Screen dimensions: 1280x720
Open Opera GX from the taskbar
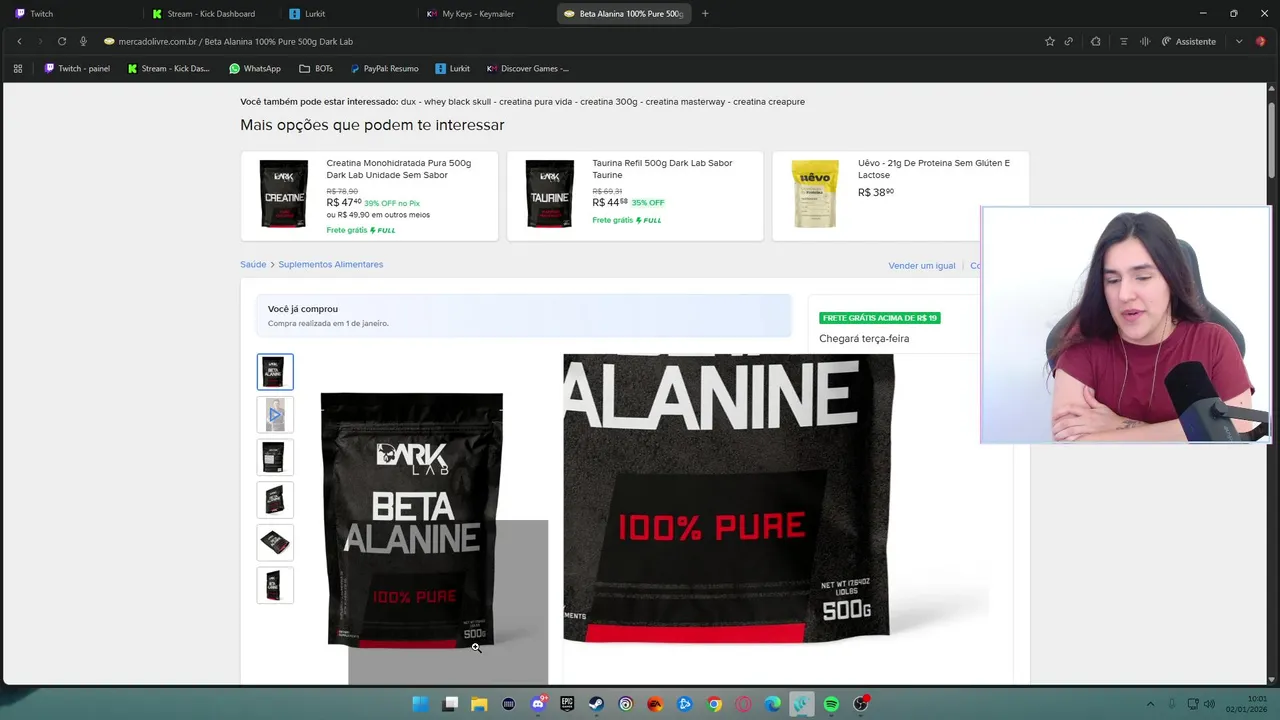coord(743,704)
